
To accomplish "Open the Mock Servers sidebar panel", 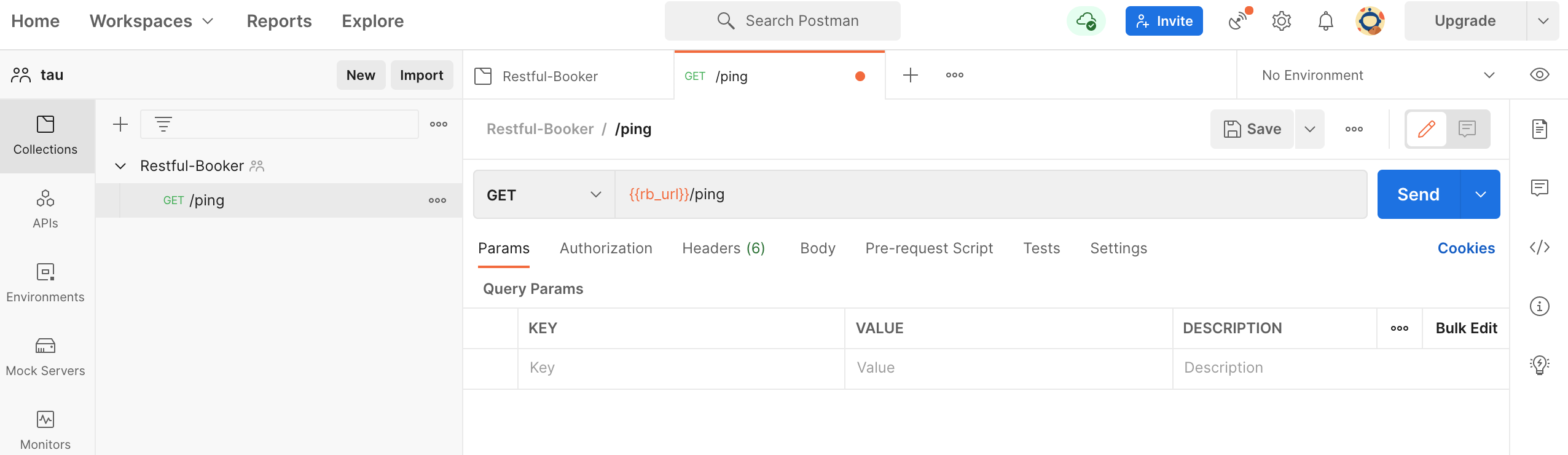I will 45,357.
